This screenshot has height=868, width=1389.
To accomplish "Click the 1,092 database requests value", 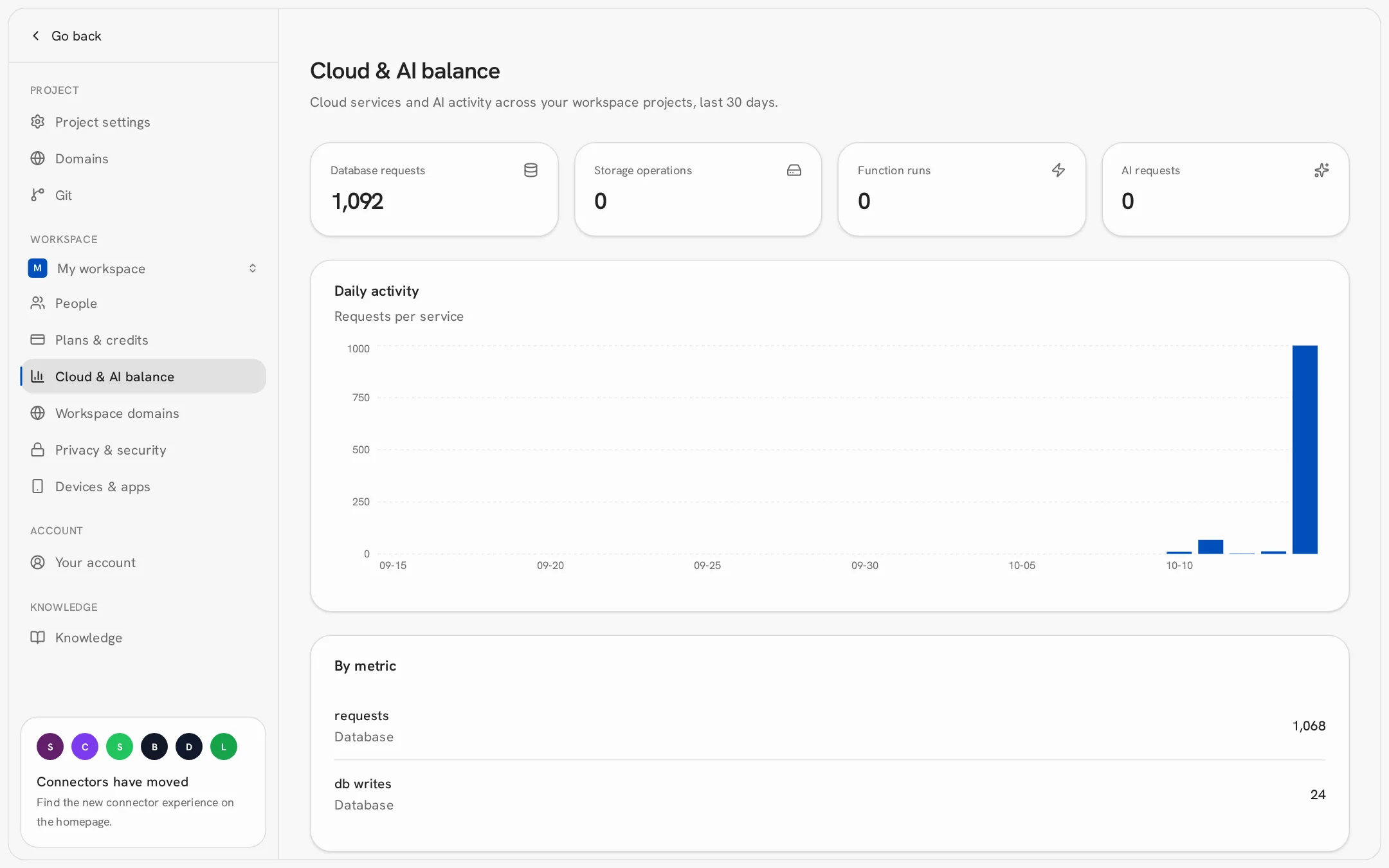I will (x=358, y=201).
